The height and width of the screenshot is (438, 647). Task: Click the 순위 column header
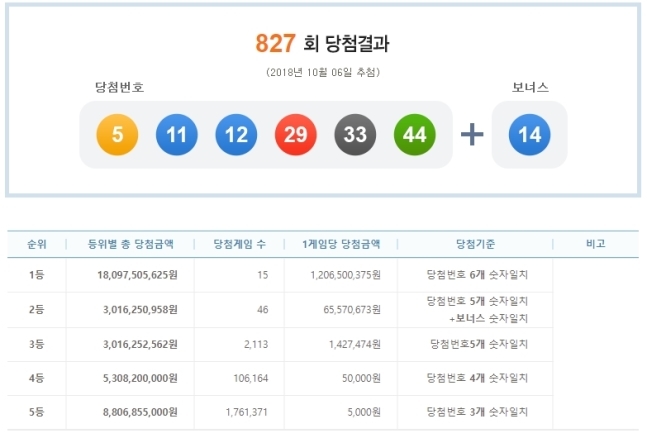point(37,244)
